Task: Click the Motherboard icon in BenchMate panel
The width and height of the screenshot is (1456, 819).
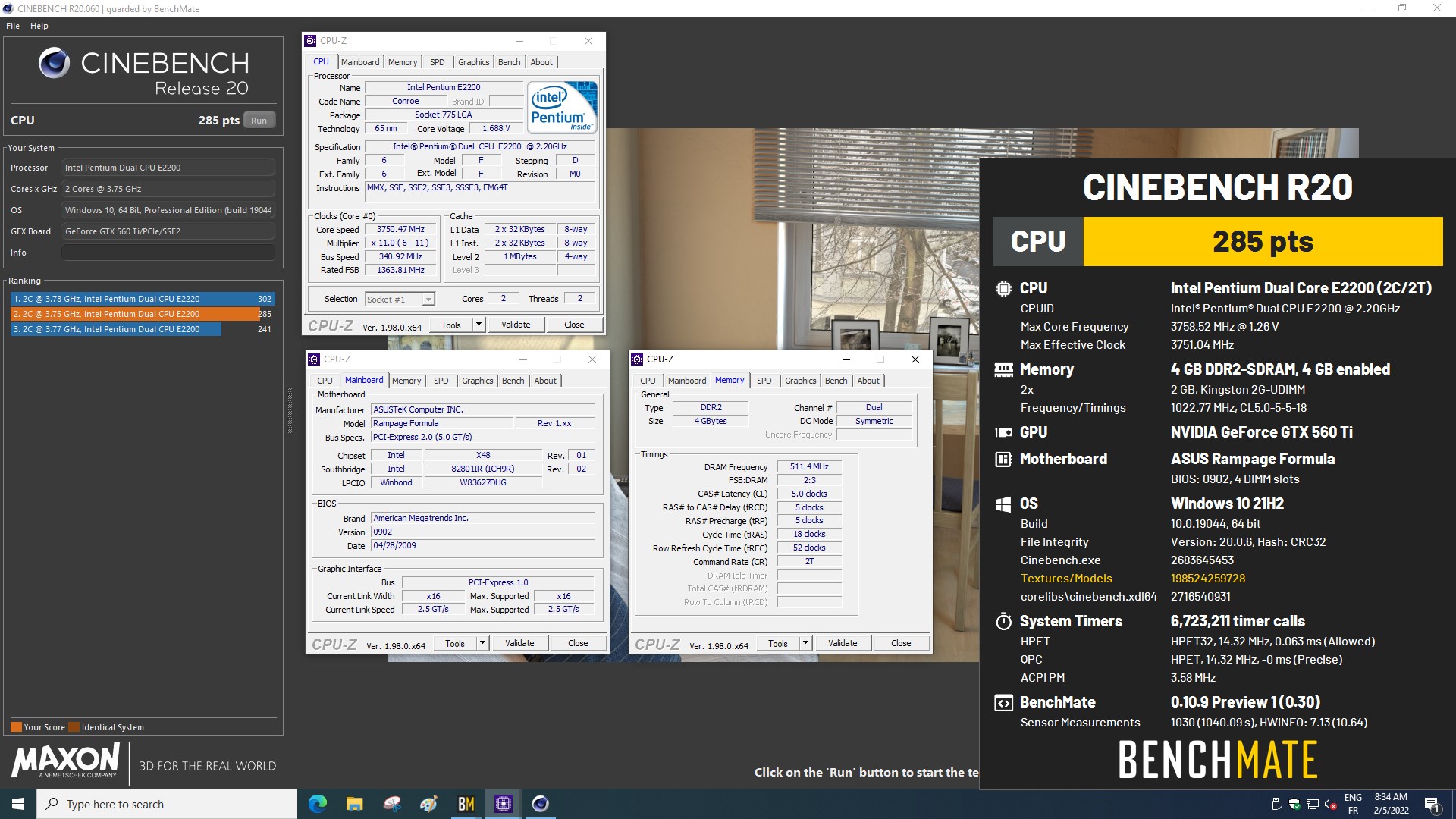Action: (x=1003, y=459)
